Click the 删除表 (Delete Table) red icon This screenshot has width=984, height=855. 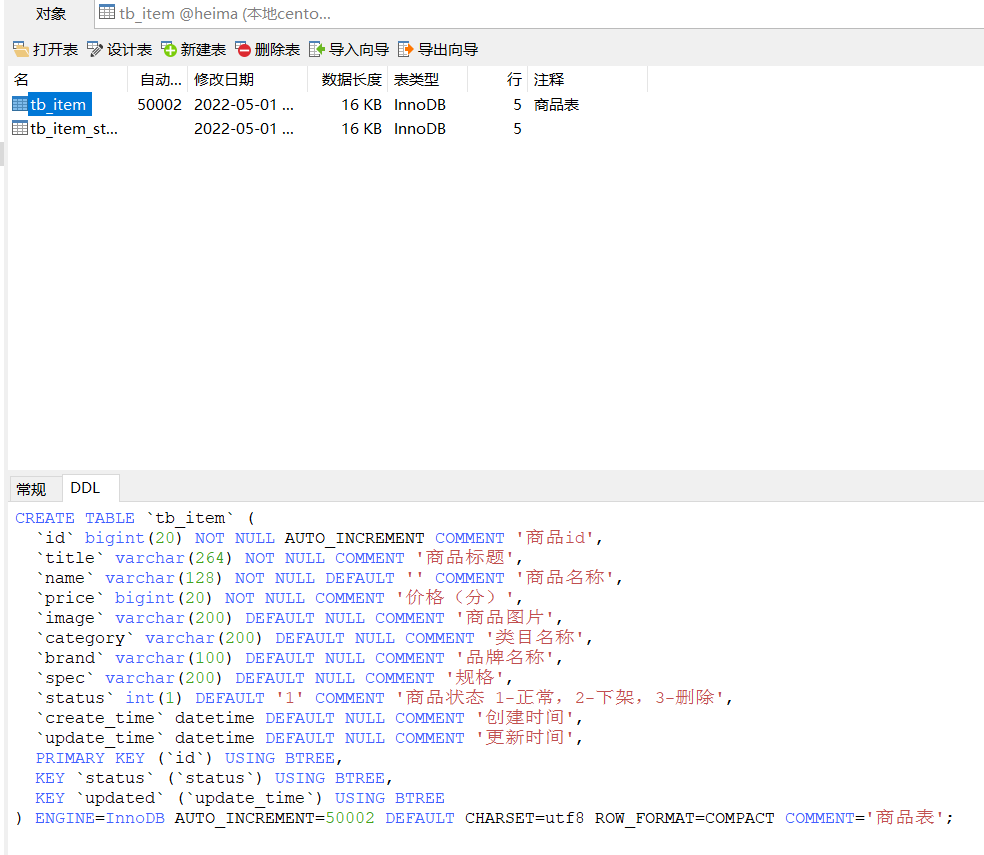tap(243, 49)
